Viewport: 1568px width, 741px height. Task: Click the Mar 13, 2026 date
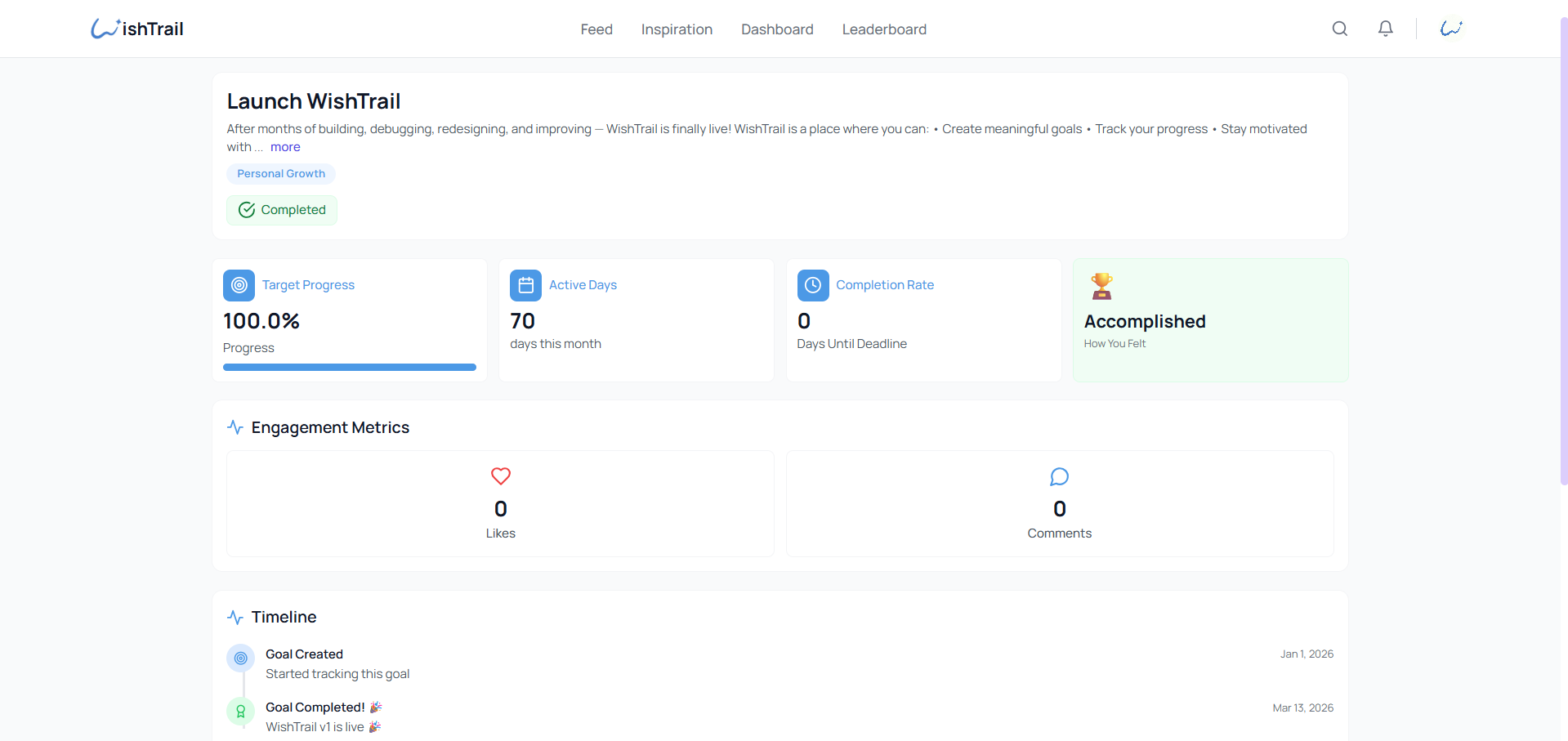tap(1302, 708)
